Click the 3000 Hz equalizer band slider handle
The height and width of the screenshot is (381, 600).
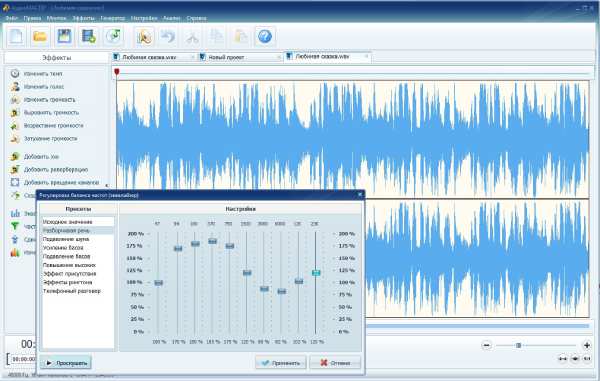click(x=264, y=289)
